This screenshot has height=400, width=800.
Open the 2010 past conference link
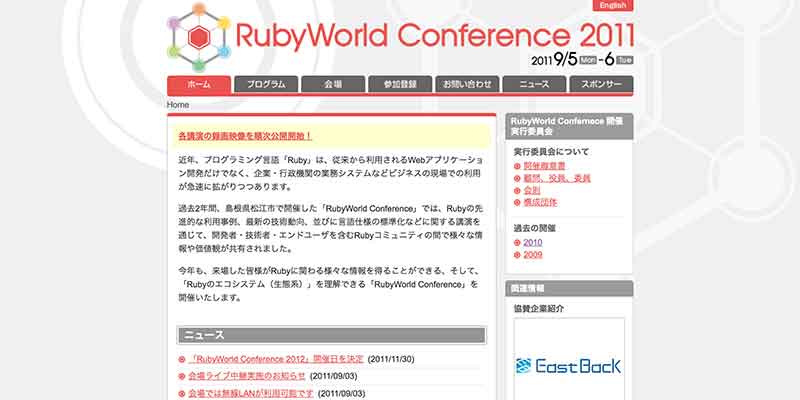533,242
